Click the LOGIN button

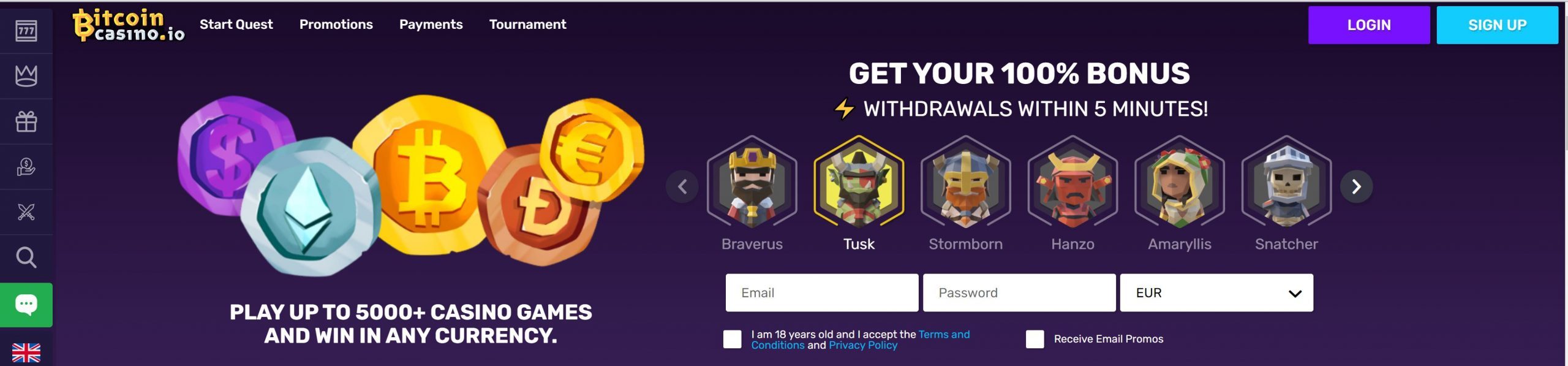click(x=1368, y=25)
